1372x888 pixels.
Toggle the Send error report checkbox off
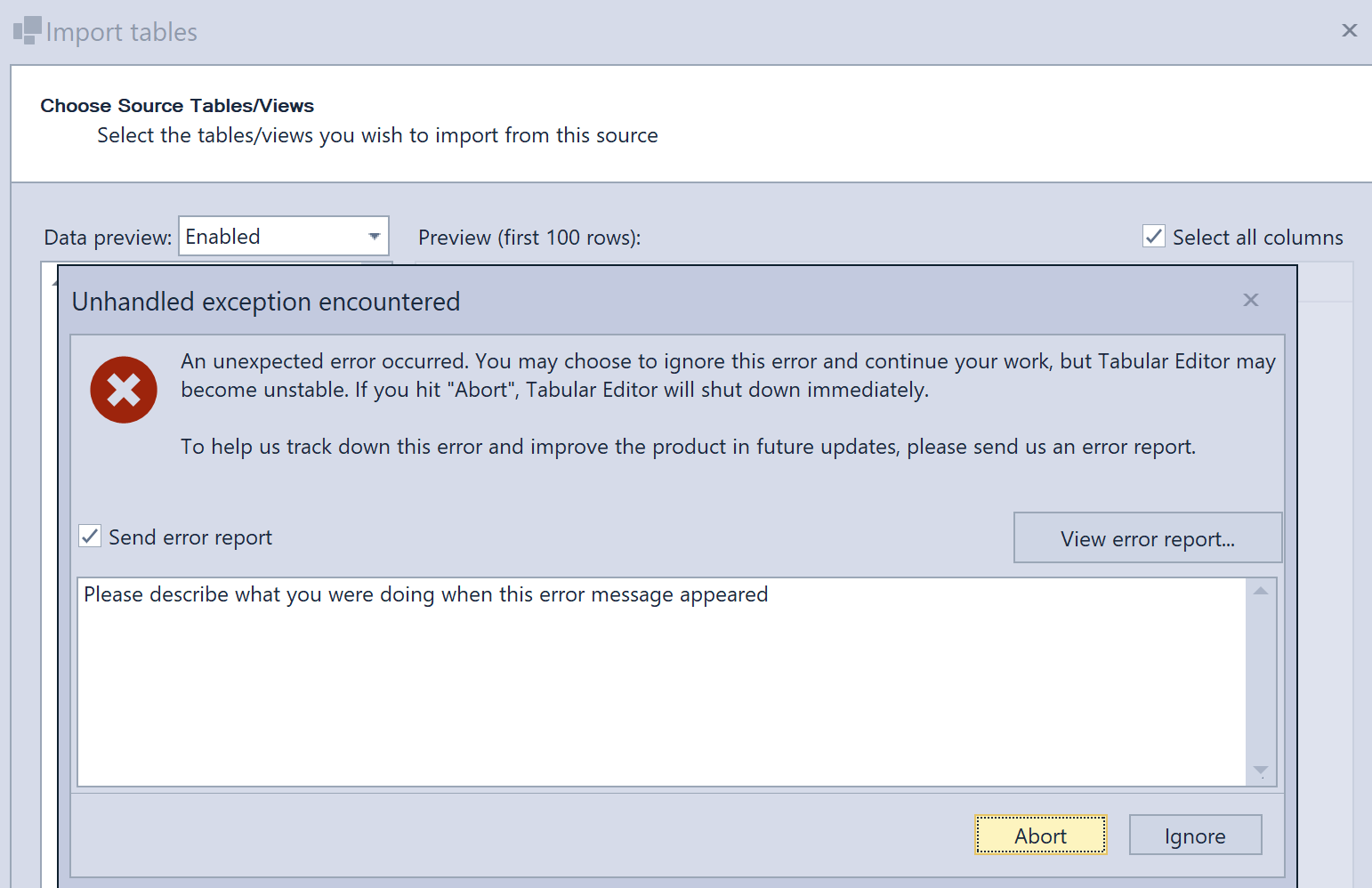click(89, 536)
